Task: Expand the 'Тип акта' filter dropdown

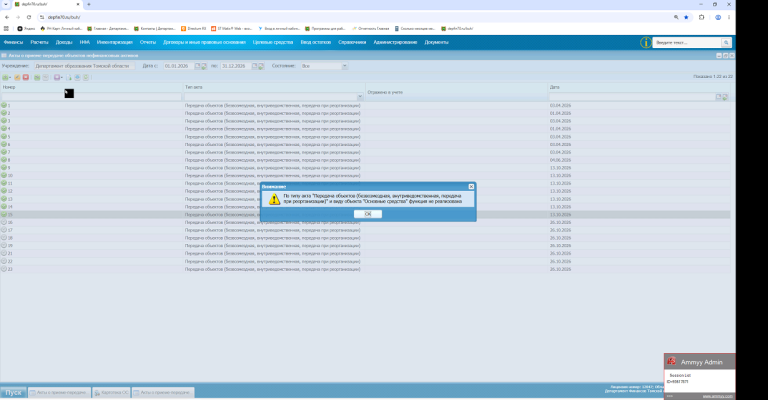Action: [x=360, y=96]
